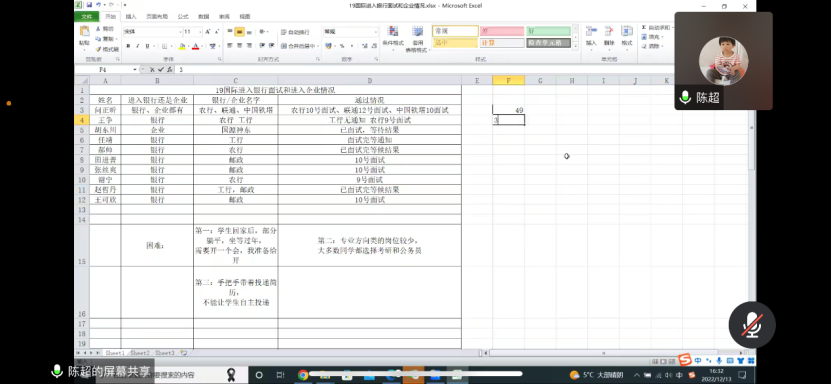The image size is (831, 384).
Task: Toggle wrap text (自动换行)
Action: (295, 32)
